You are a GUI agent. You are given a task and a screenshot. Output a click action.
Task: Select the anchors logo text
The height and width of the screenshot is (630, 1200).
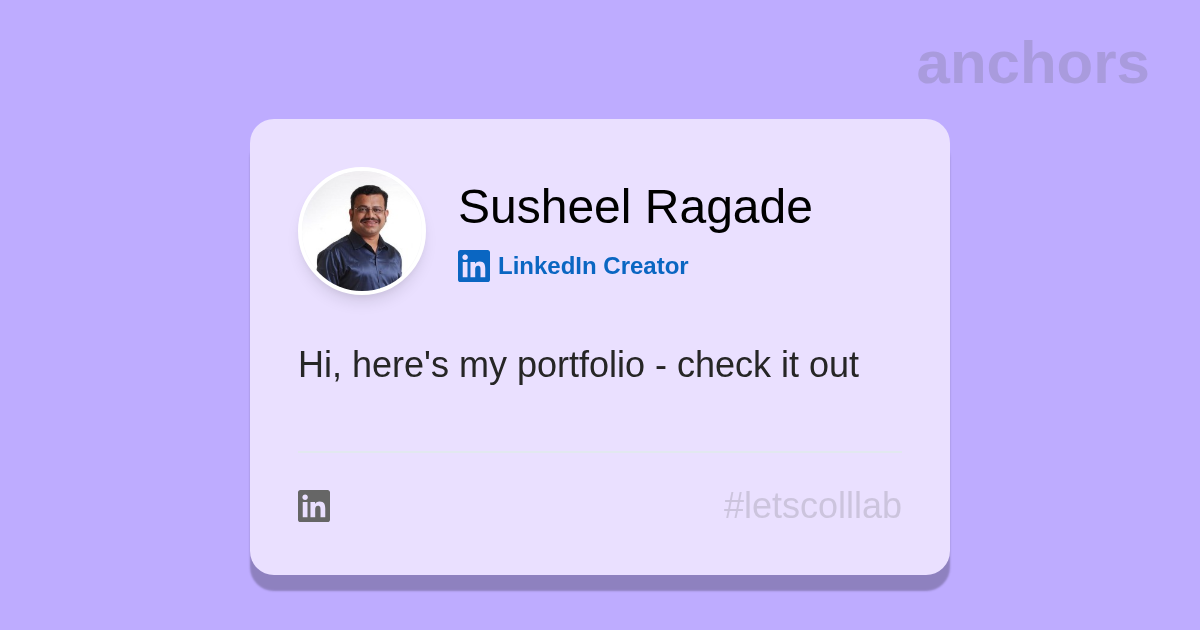tap(1032, 64)
